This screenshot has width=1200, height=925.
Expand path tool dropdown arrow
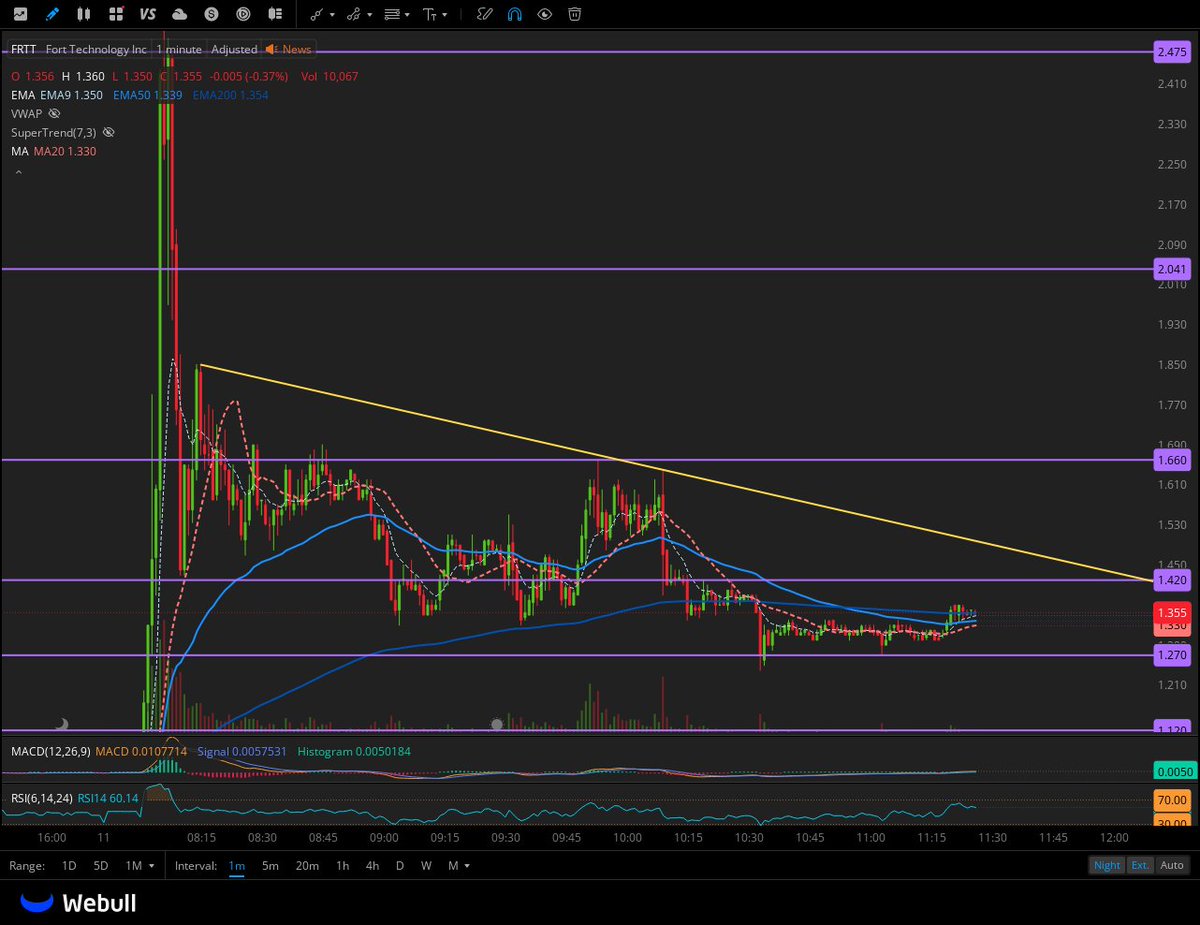click(x=370, y=15)
